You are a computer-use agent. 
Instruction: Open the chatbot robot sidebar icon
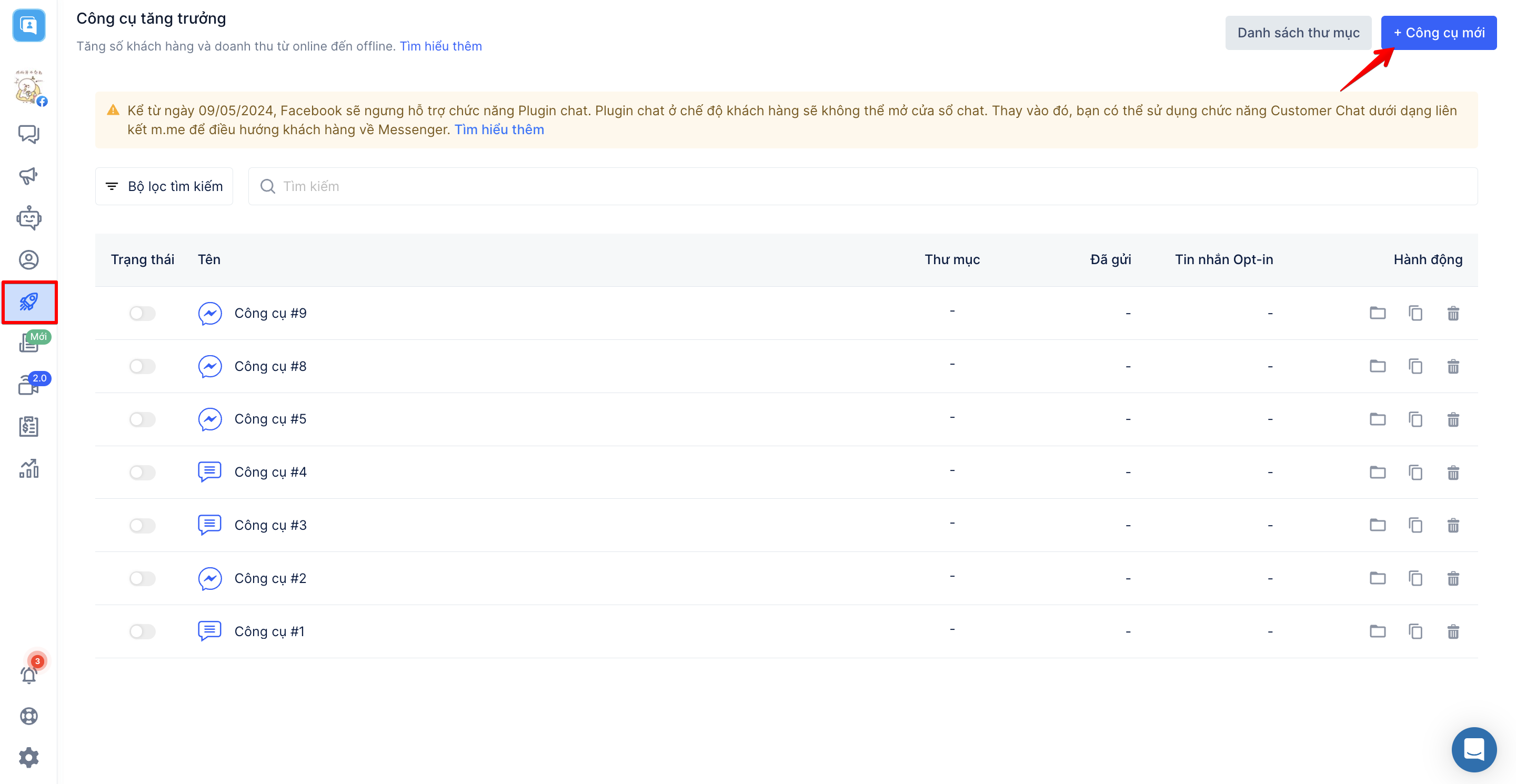[28, 218]
